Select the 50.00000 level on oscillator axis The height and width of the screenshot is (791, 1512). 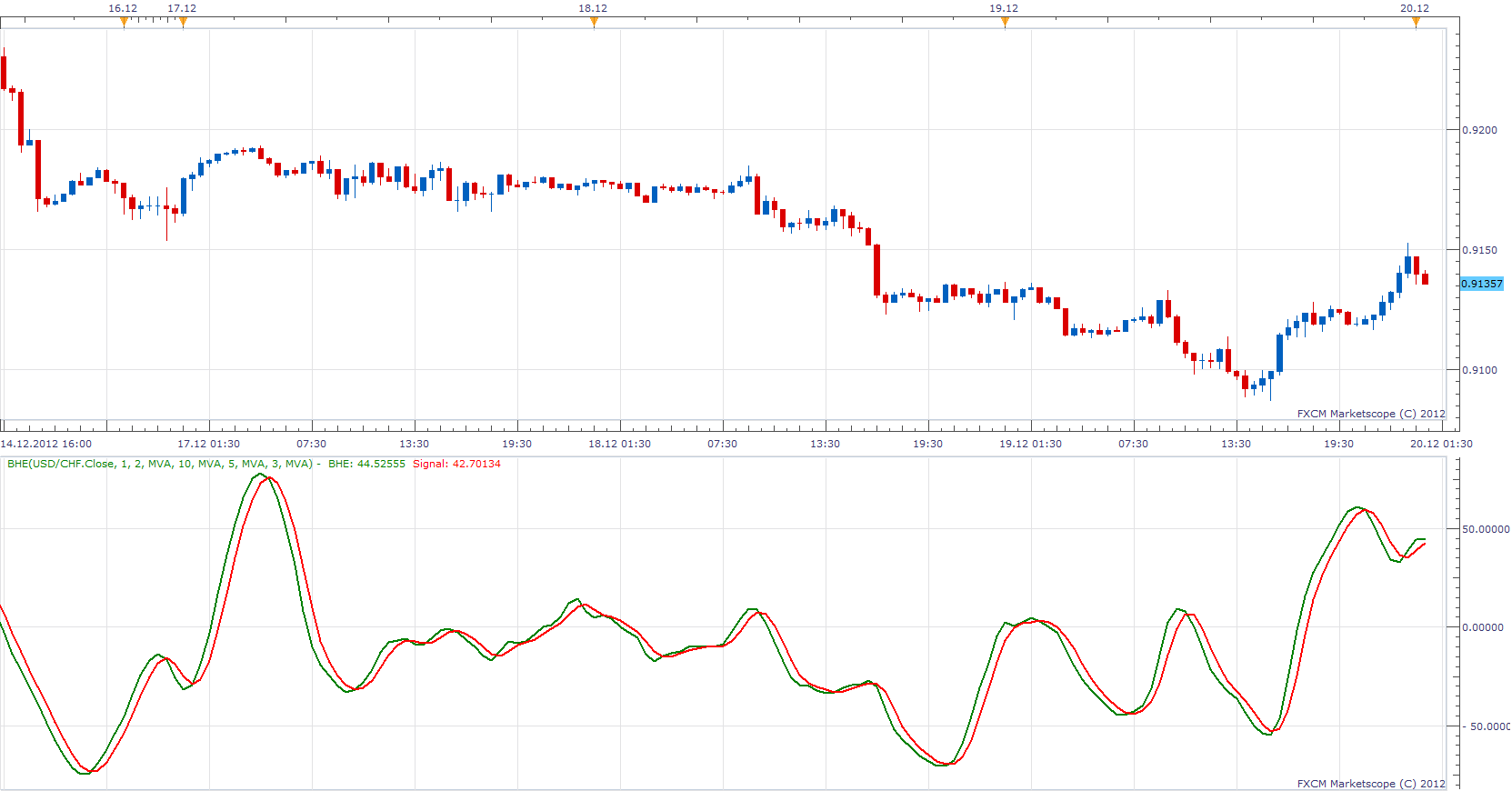pos(1486,529)
